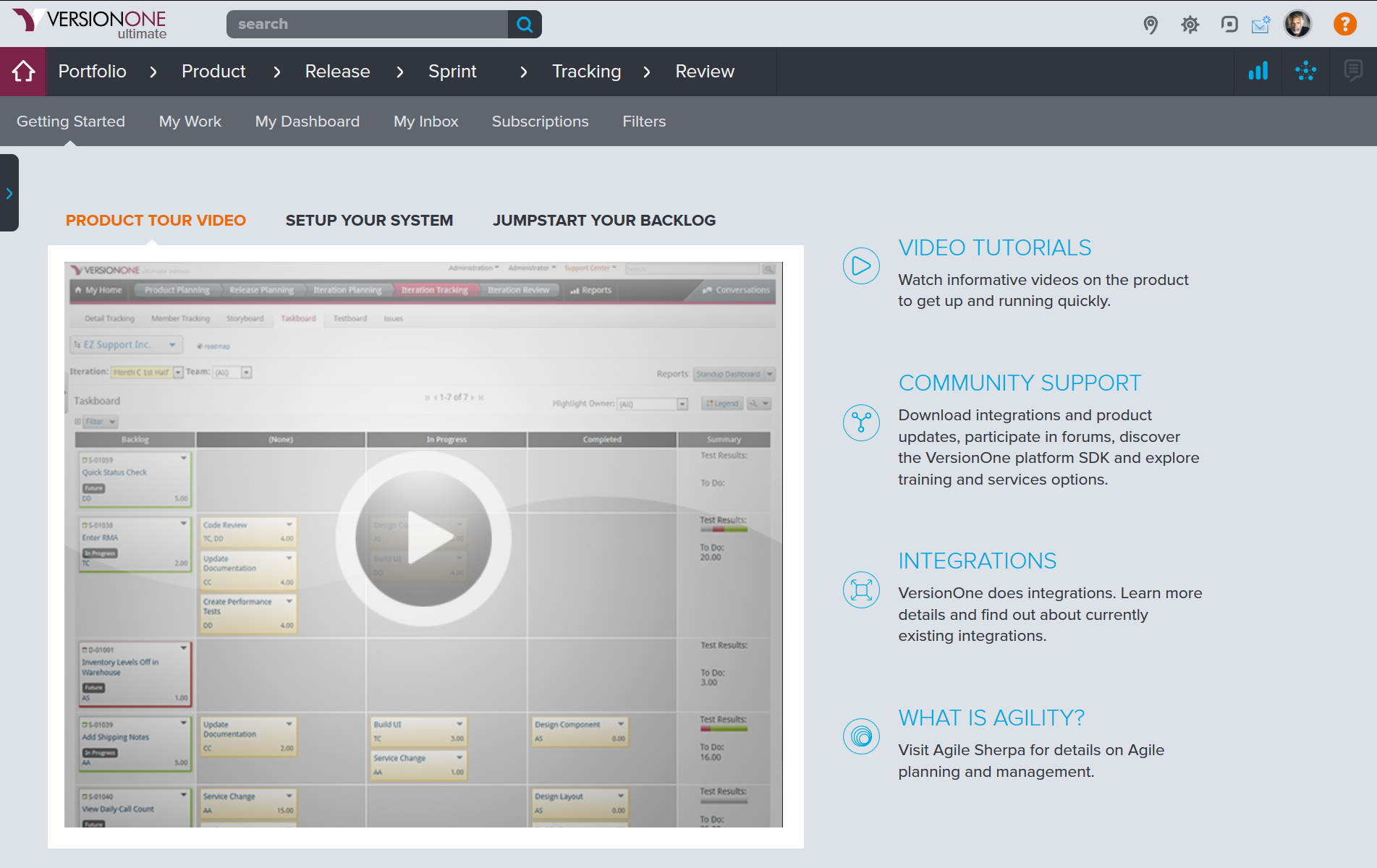Click the magnifier search button
This screenshot has width=1377, height=868.
[525, 24]
